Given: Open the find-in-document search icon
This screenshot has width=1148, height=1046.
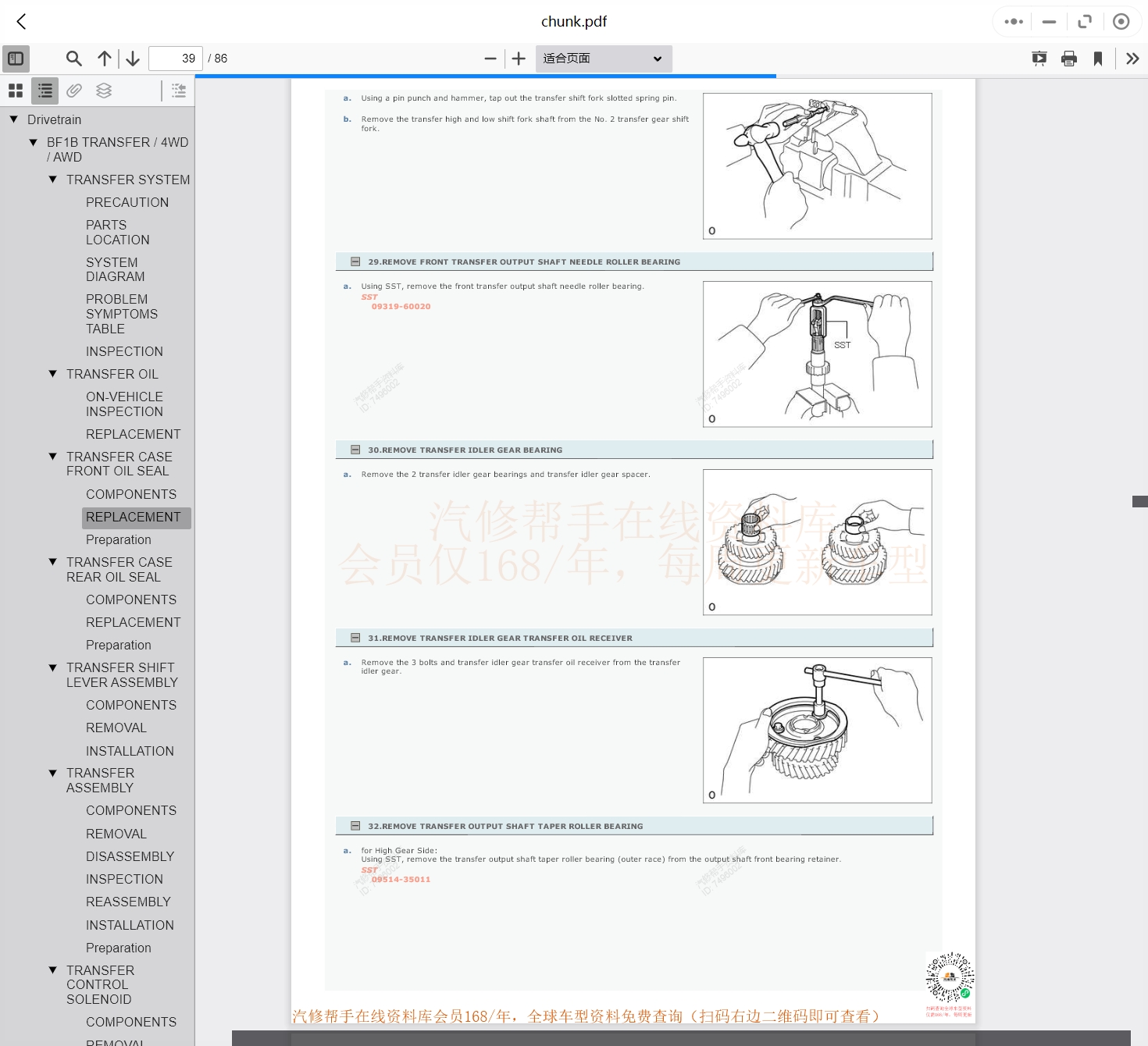Looking at the screenshot, I should point(74,59).
